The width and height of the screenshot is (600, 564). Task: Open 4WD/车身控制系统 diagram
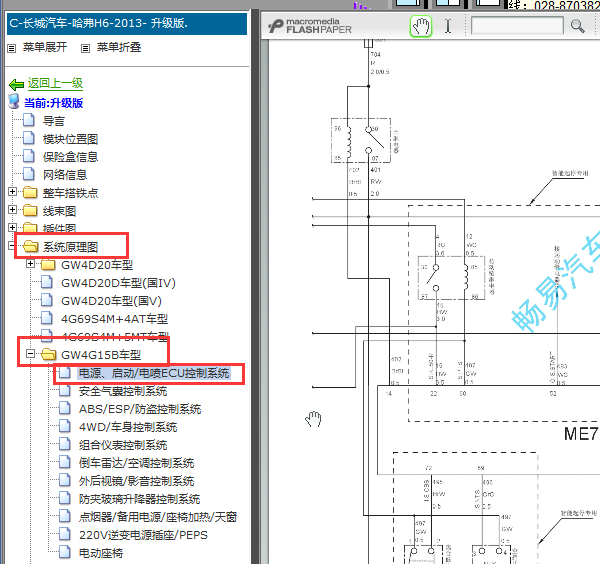pyautogui.click(x=128, y=427)
